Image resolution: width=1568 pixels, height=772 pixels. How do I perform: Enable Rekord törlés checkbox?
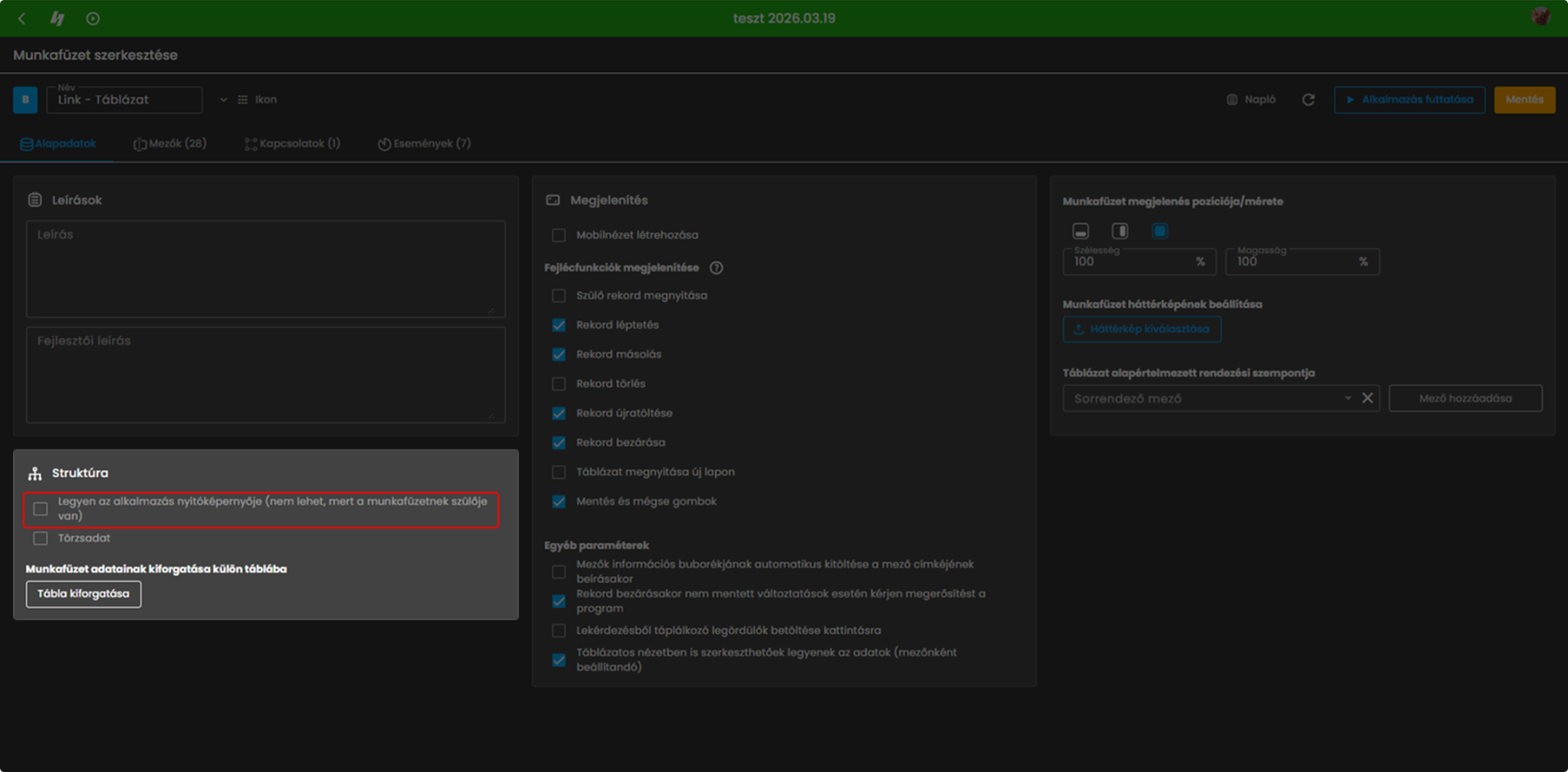pyautogui.click(x=558, y=384)
